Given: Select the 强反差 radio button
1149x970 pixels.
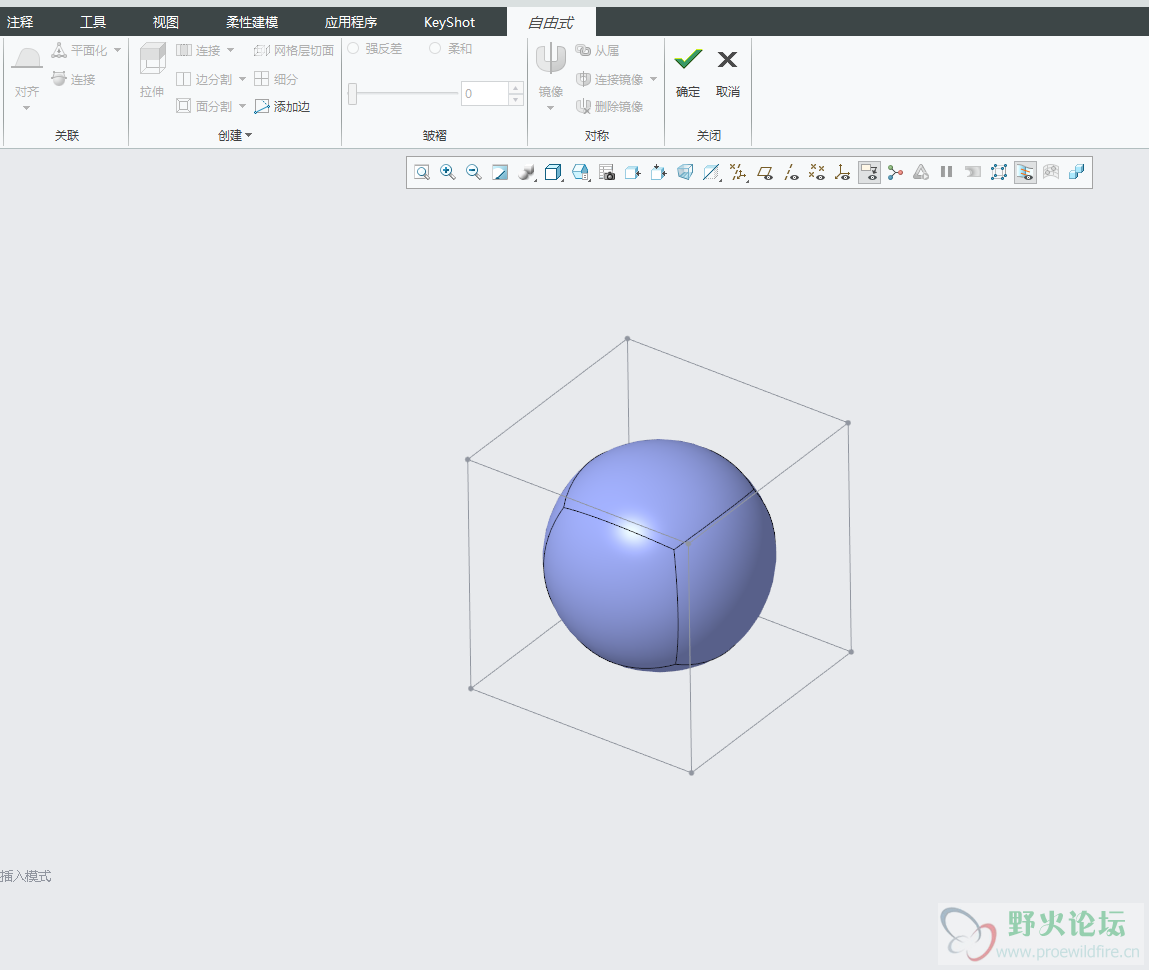Looking at the screenshot, I should [353, 48].
